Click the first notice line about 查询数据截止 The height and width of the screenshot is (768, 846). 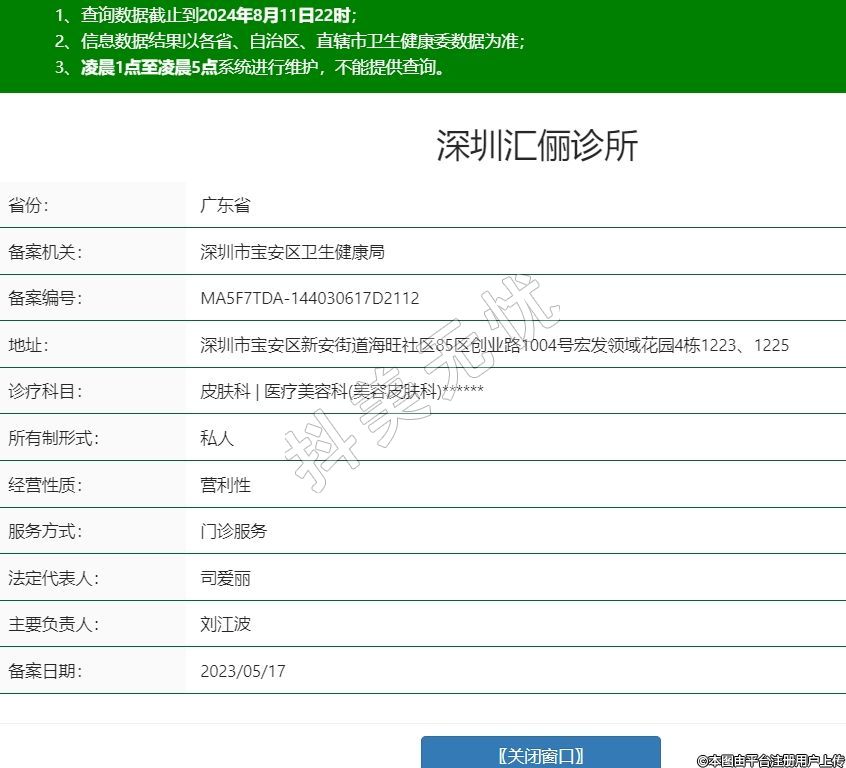(x=206, y=15)
